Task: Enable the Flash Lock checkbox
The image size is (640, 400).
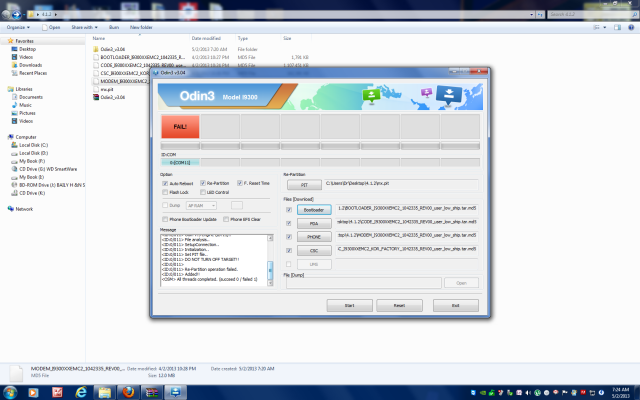Action: (x=165, y=192)
